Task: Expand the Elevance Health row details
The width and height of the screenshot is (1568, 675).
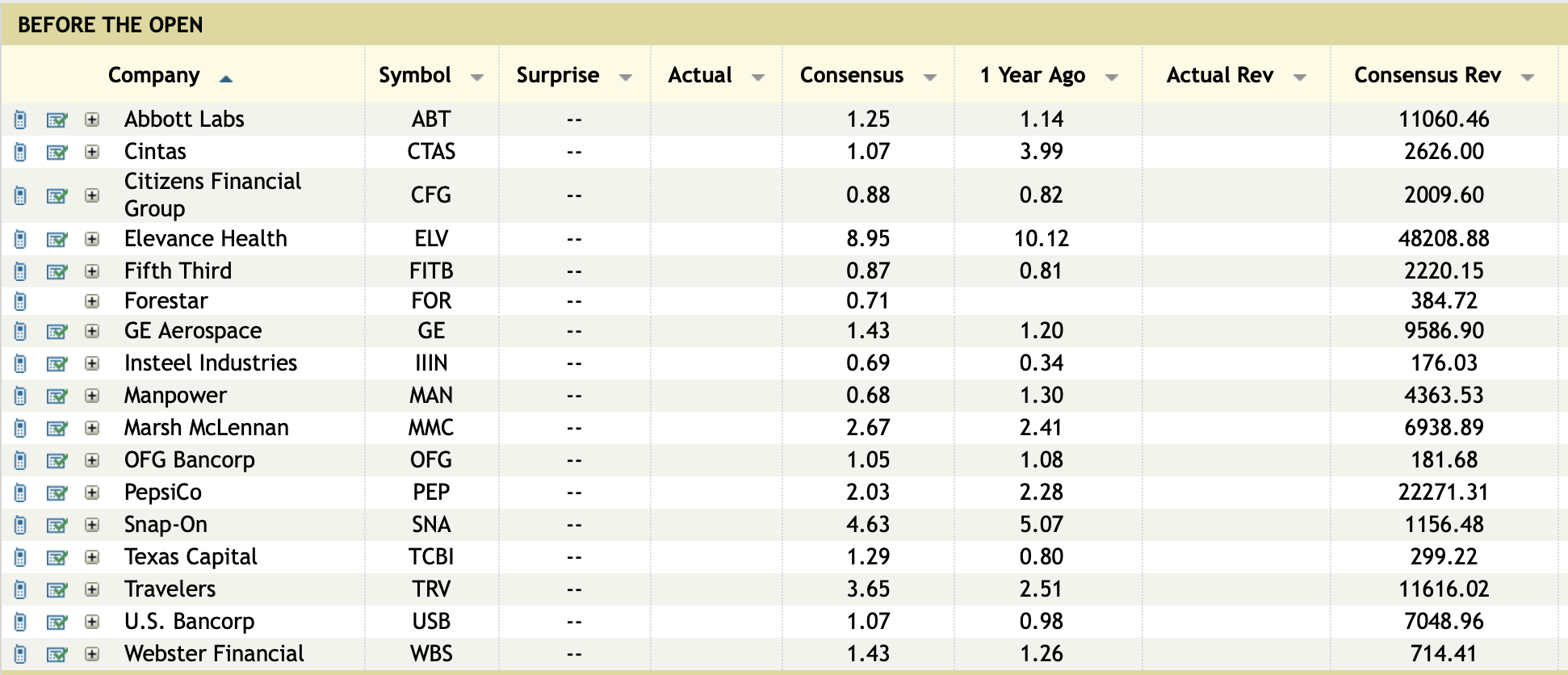Action: tap(92, 239)
